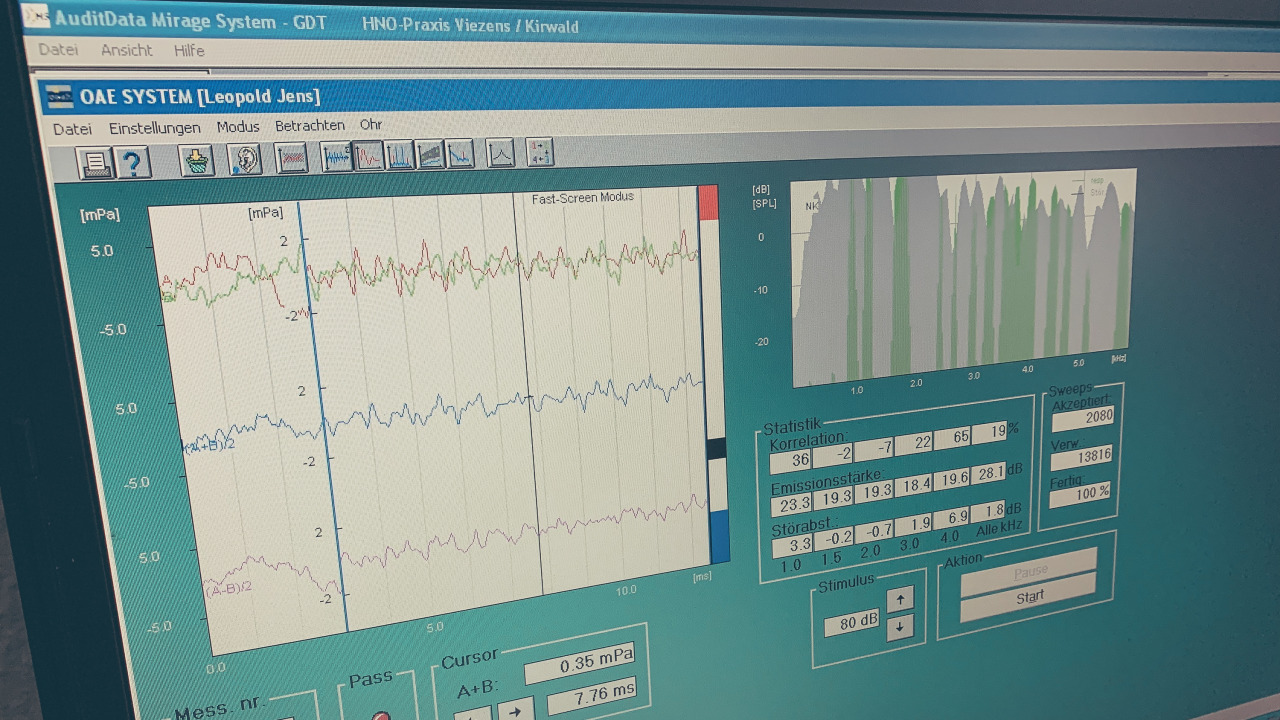
Task: Select the red decaying waveform view icon
Action: click(x=369, y=156)
